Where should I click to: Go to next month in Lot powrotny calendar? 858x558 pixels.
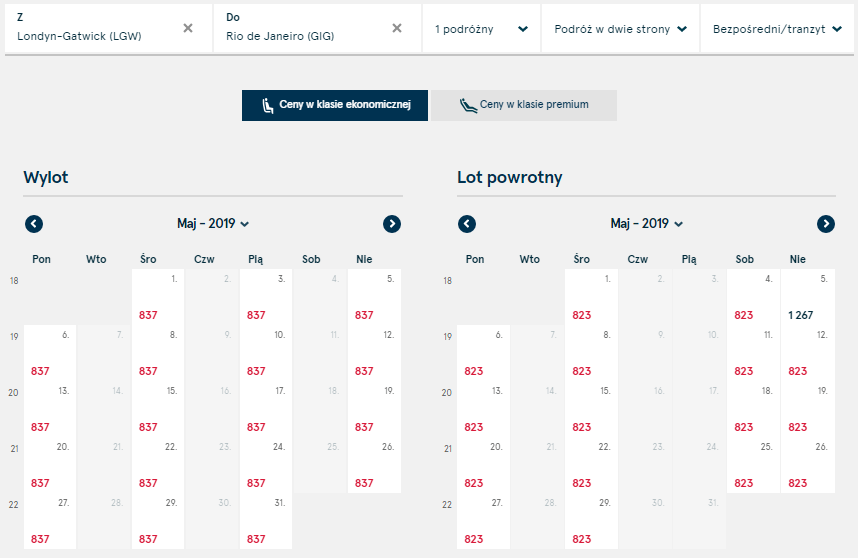(x=826, y=224)
